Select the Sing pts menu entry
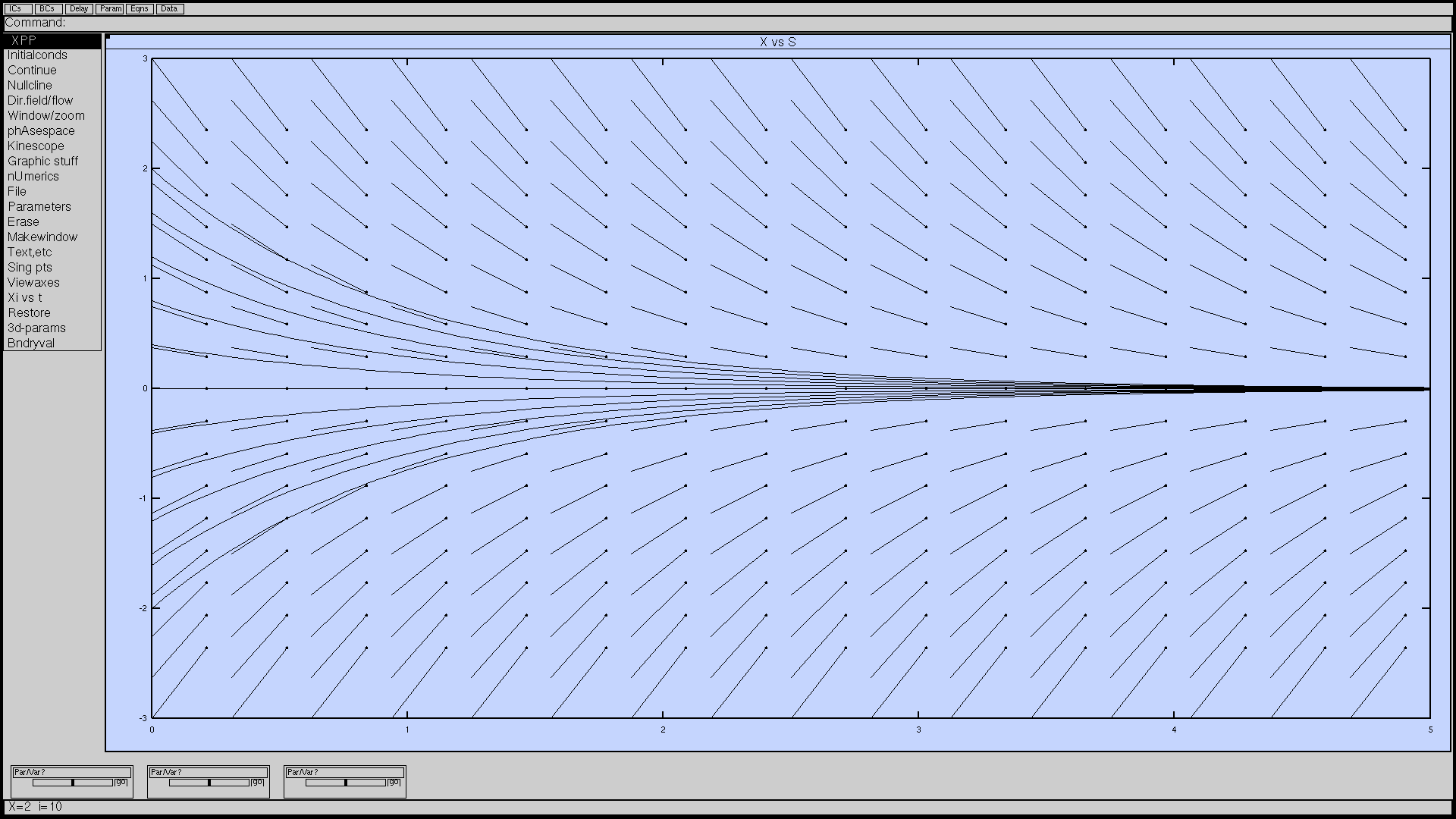Viewport: 1456px width, 819px height. pyautogui.click(x=52, y=268)
